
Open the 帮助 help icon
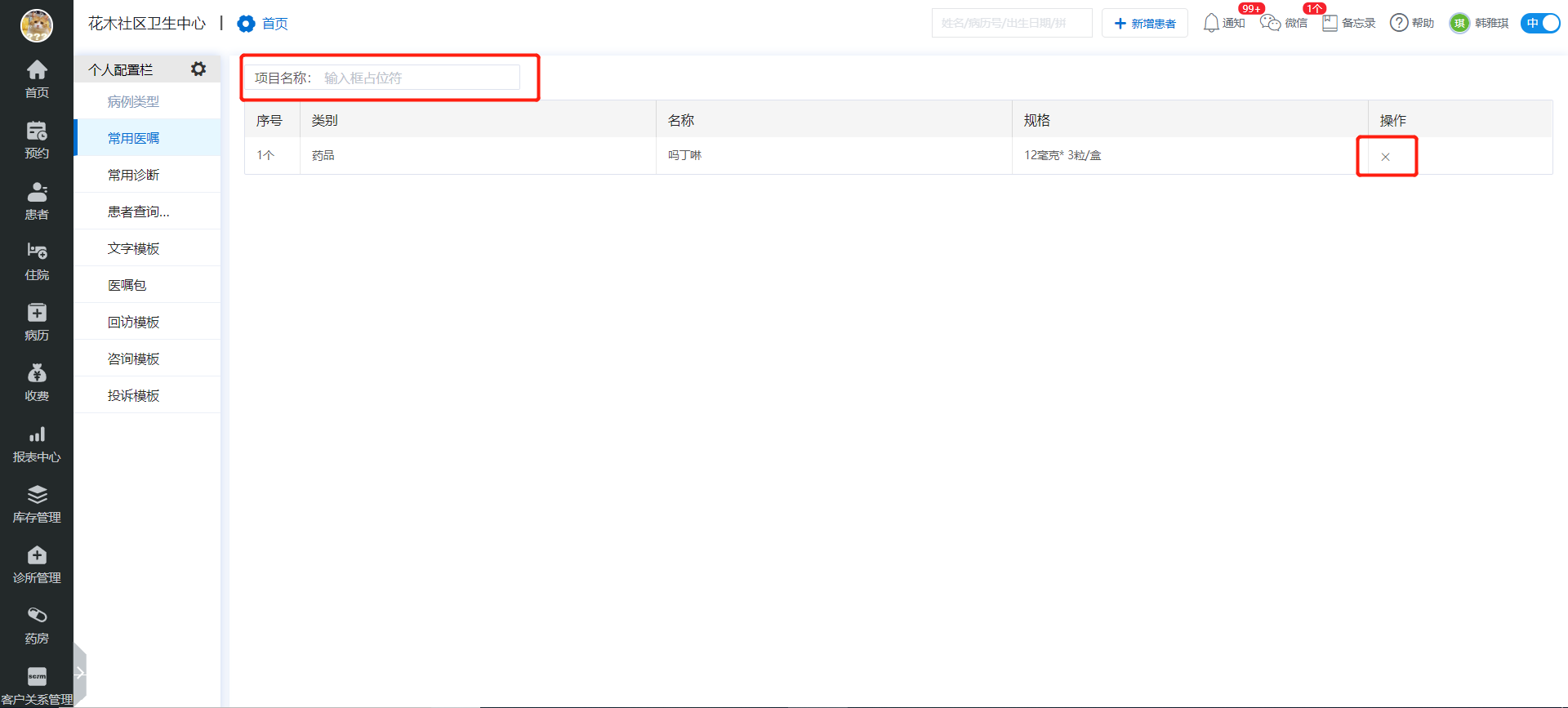pos(1412,23)
